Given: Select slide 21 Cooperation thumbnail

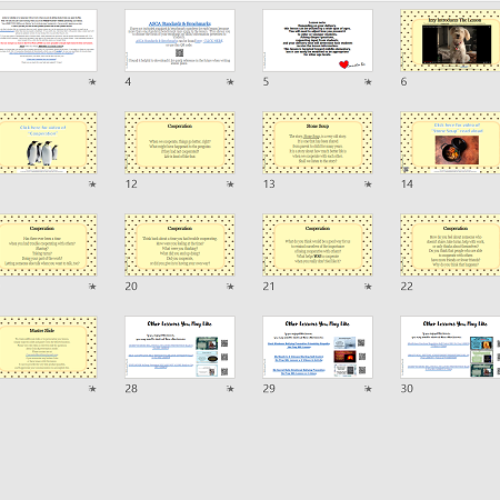Looking at the screenshot, I should click(x=317, y=245).
